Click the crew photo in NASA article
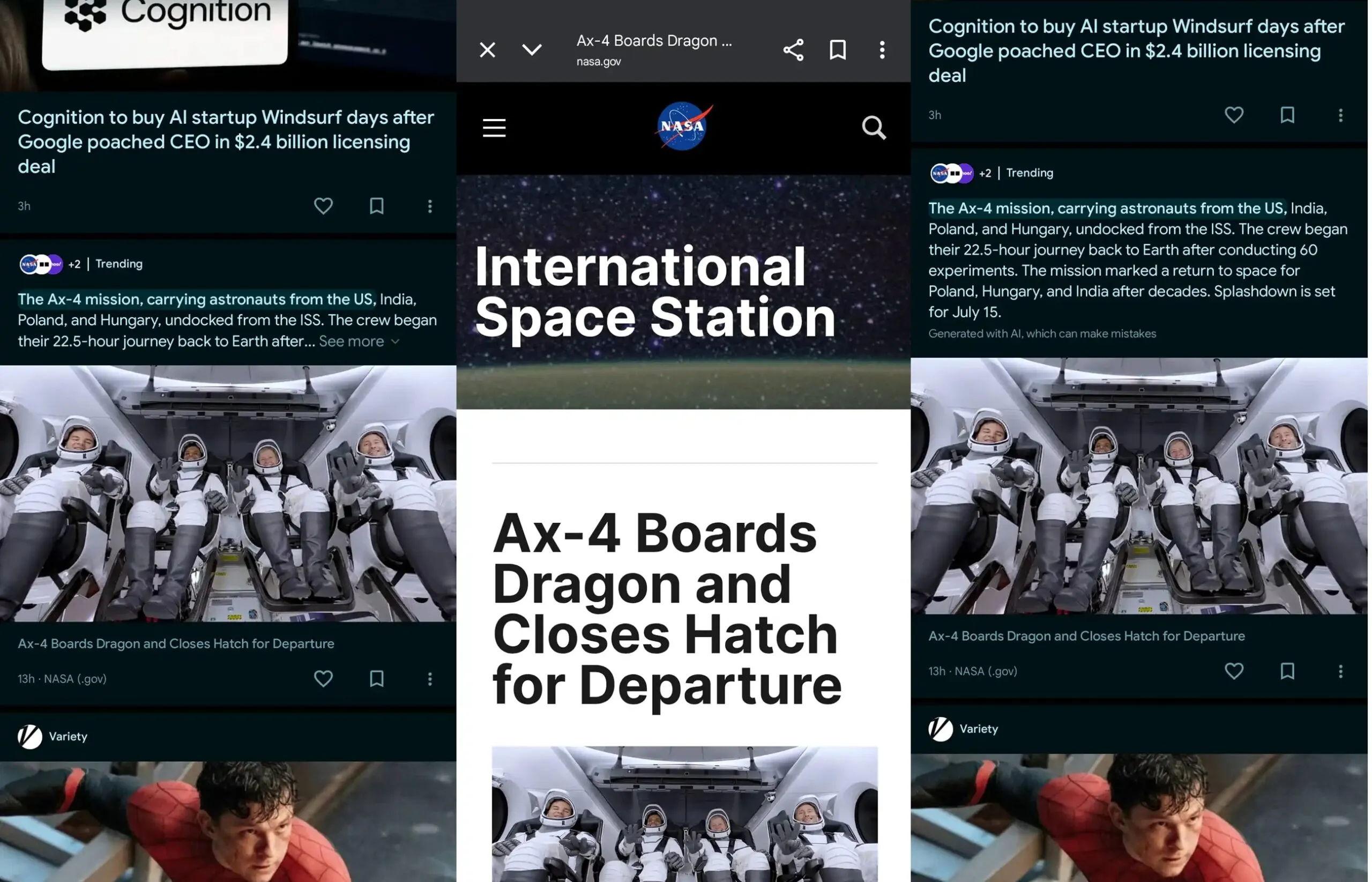Viewport: 1372px width, 882px height. click(x=684, y=814)
